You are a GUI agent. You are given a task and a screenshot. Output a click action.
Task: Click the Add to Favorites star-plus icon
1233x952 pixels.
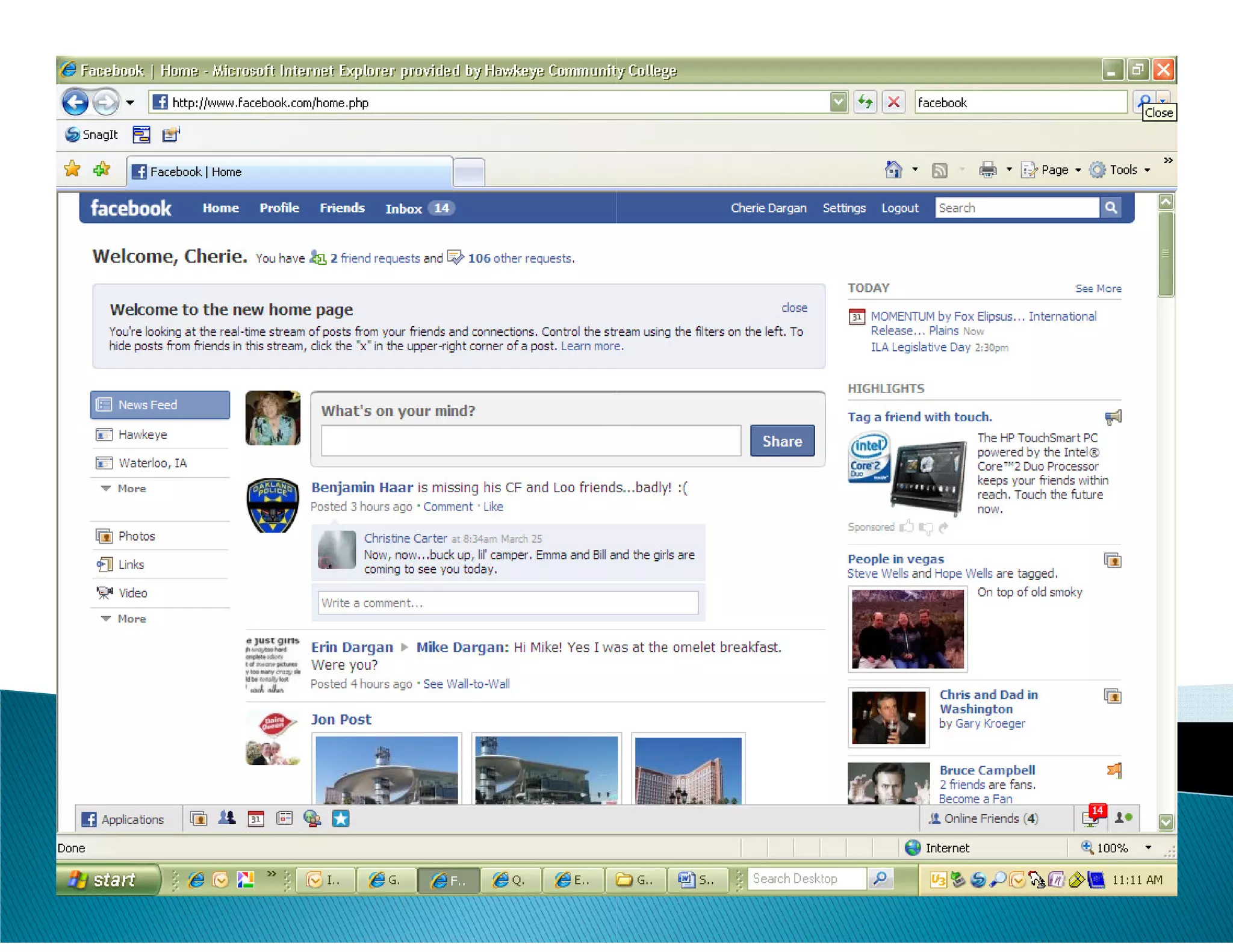(x=102, y=169)
